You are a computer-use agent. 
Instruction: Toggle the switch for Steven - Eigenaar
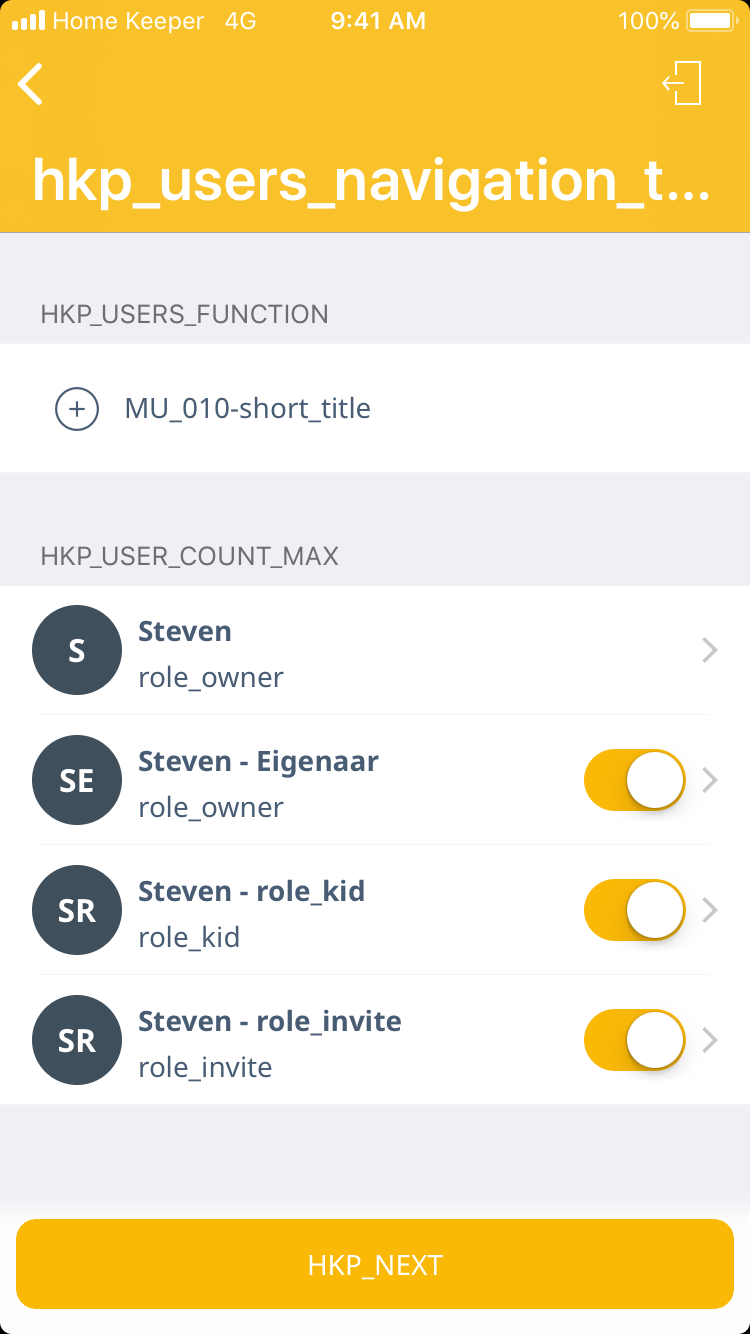tap(634, 780)
